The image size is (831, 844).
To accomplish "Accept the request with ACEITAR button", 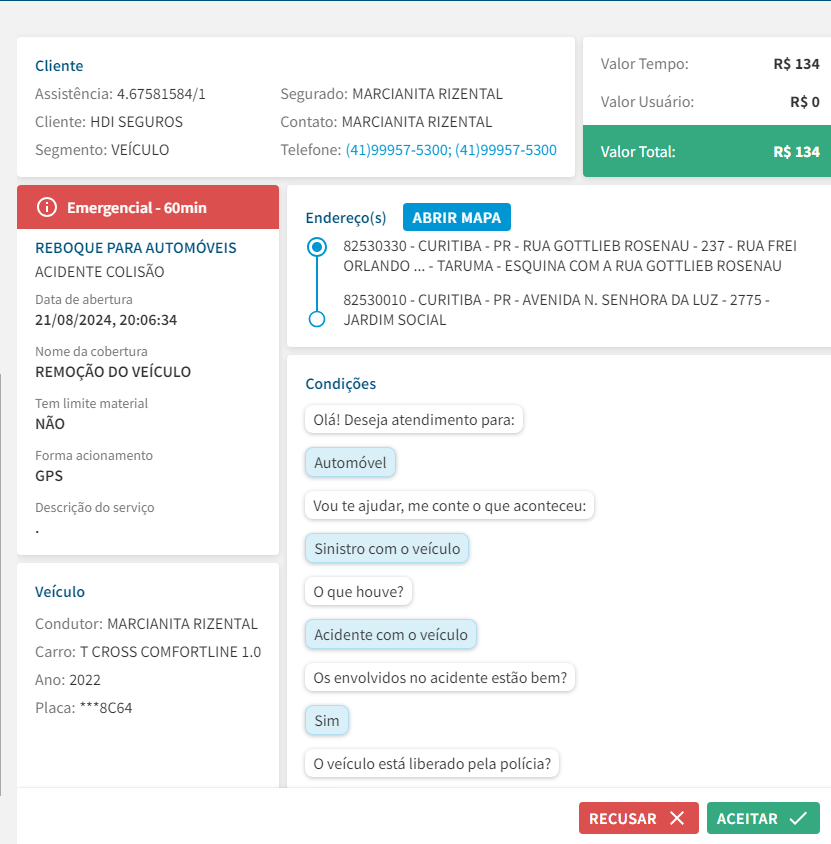I will click(x=762, y=818).
